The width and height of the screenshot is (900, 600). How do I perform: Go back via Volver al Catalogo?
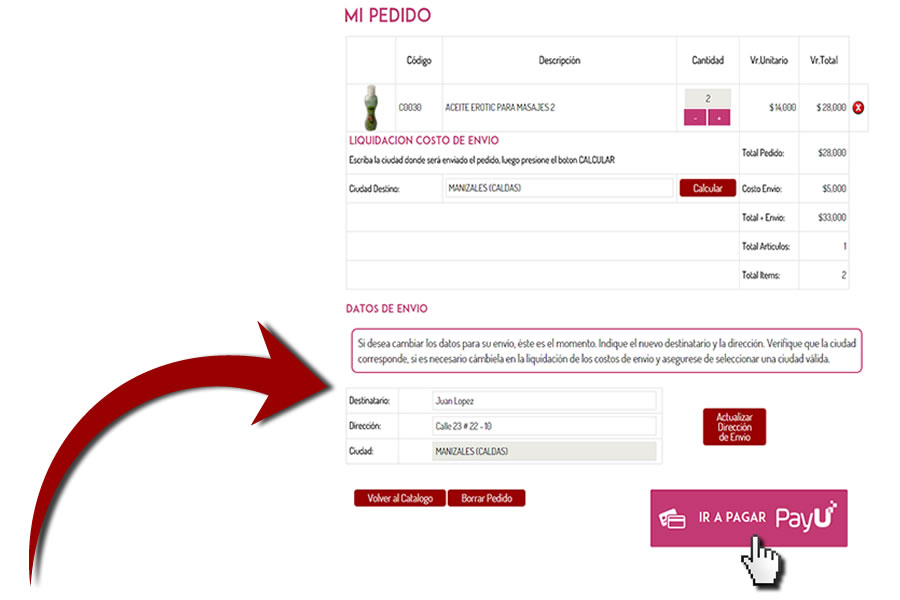(400, 498)
